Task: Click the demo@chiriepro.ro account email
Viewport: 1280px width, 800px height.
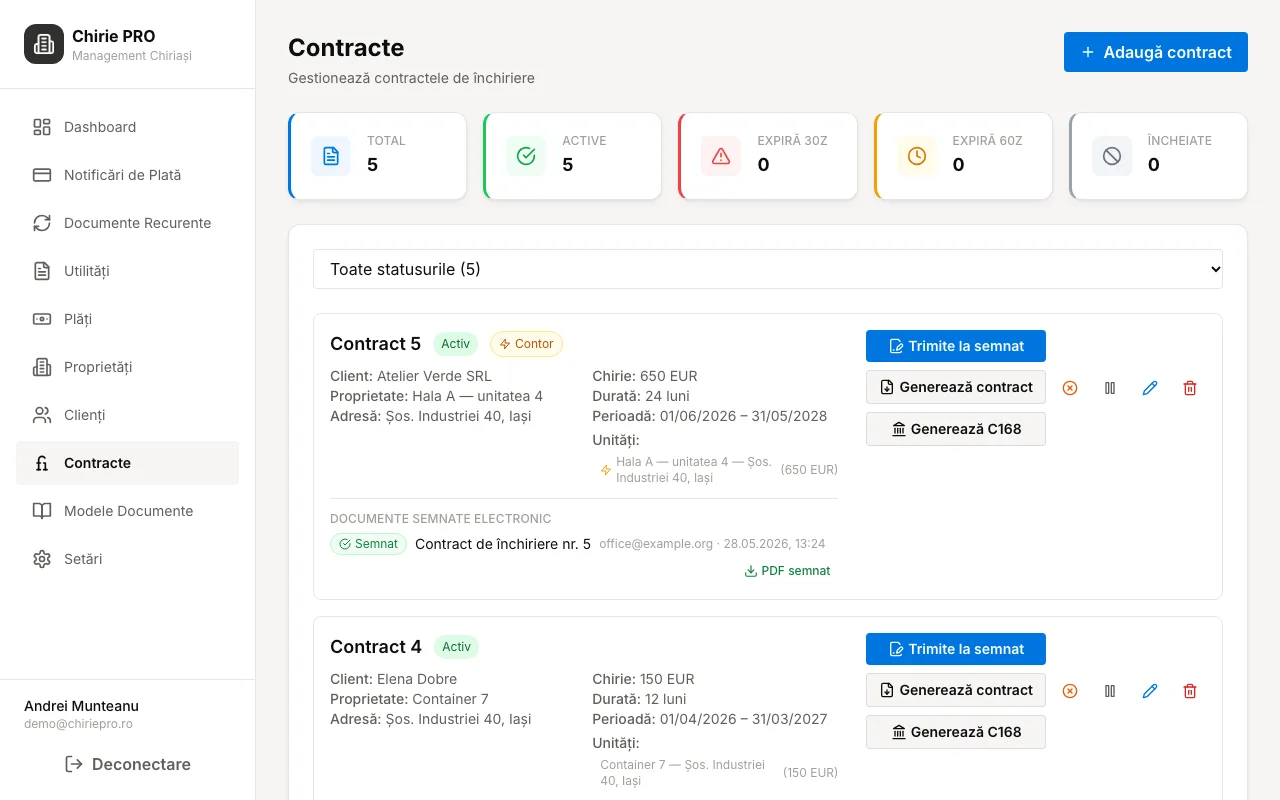Action: 78,724
